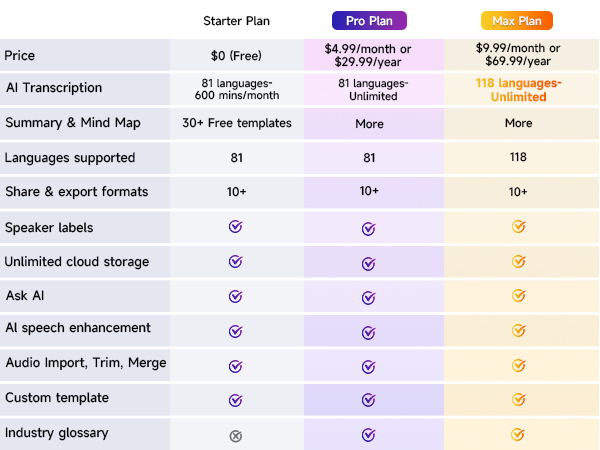The image size is (600, 450).
Task: Click 30+ Free templates in Starter column
Action: coord(236,123)
